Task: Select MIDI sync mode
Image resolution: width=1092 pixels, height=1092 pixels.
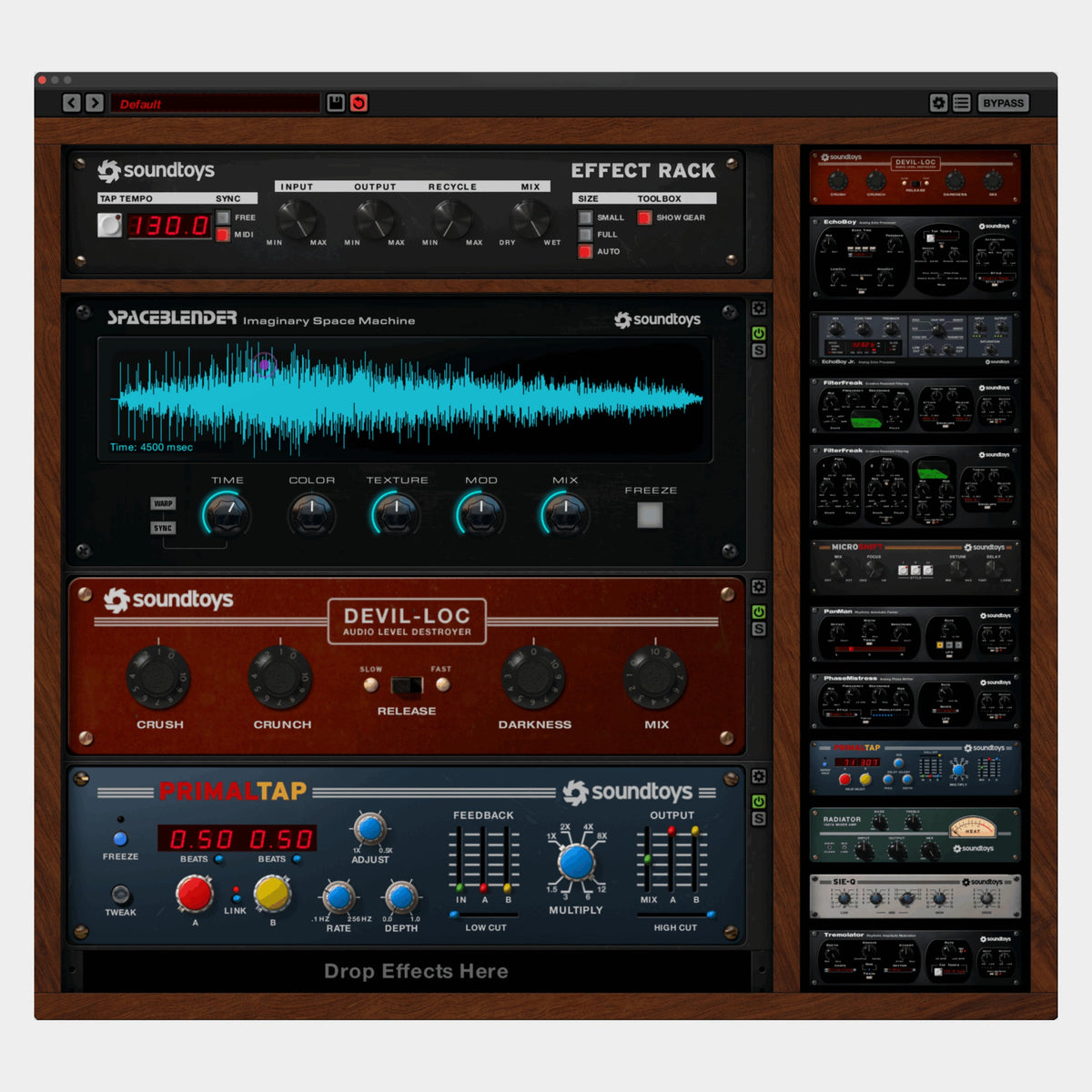Action: coord(223,235)
